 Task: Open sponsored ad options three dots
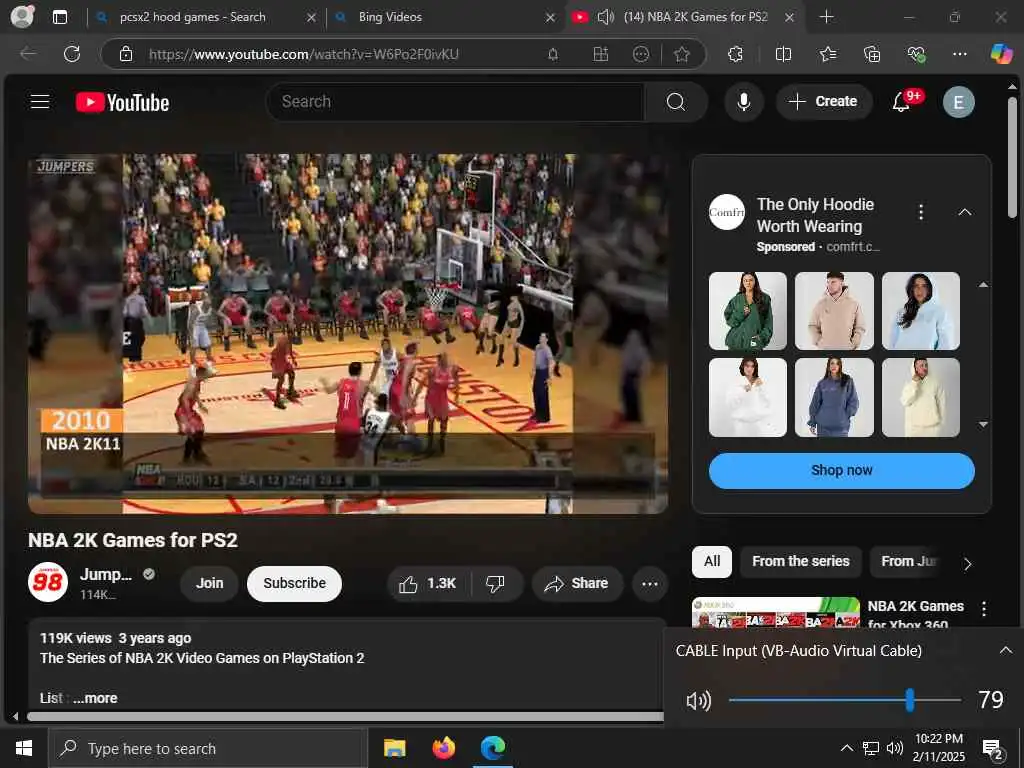[921, 212]
